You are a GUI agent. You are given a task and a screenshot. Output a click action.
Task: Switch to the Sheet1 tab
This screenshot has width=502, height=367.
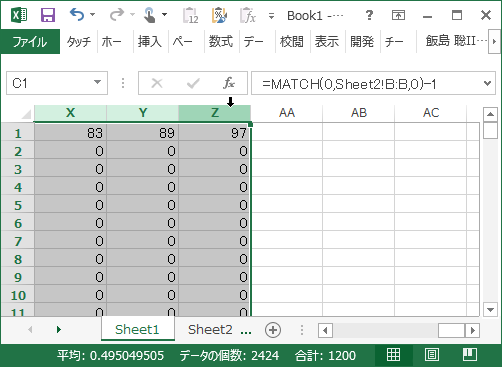137,329
